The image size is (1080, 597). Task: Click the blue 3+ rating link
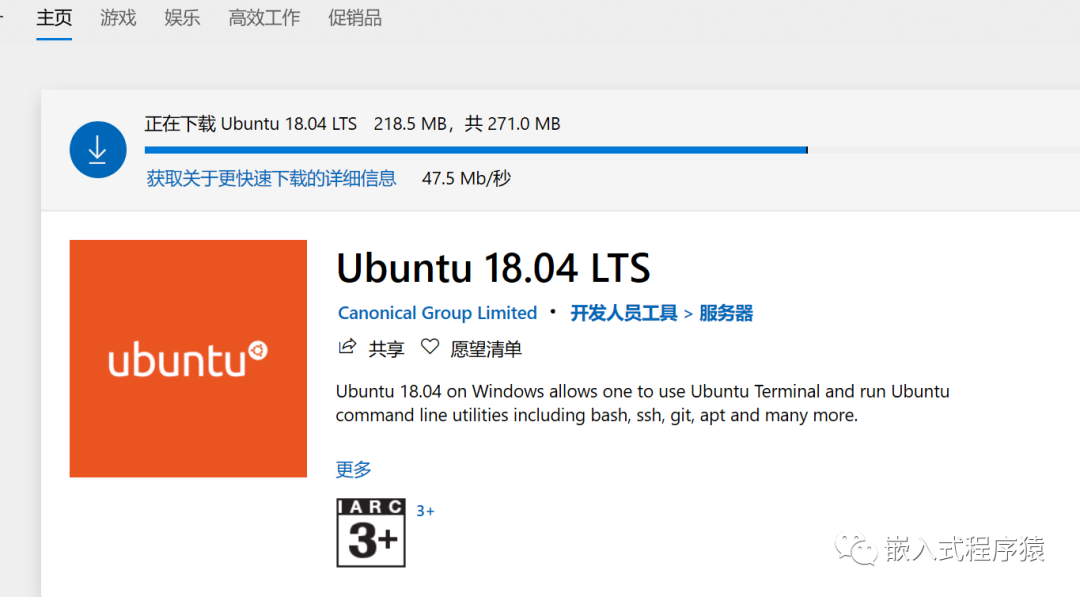[x=425, y=511]
